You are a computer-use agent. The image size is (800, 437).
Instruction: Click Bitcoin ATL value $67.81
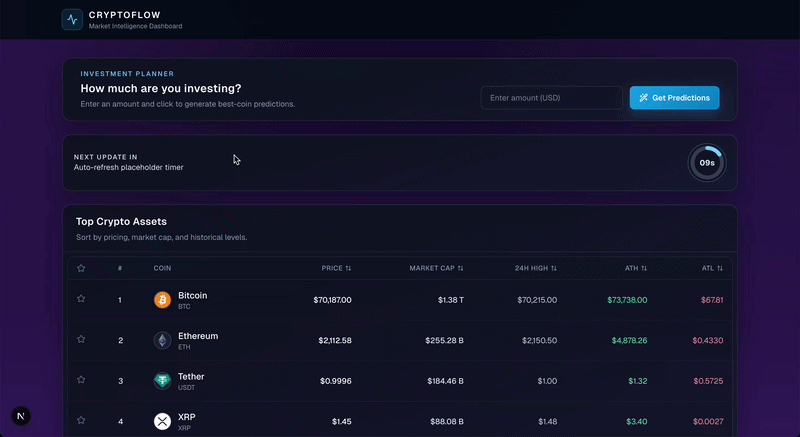pyautogui.click(x=712, y=300)
